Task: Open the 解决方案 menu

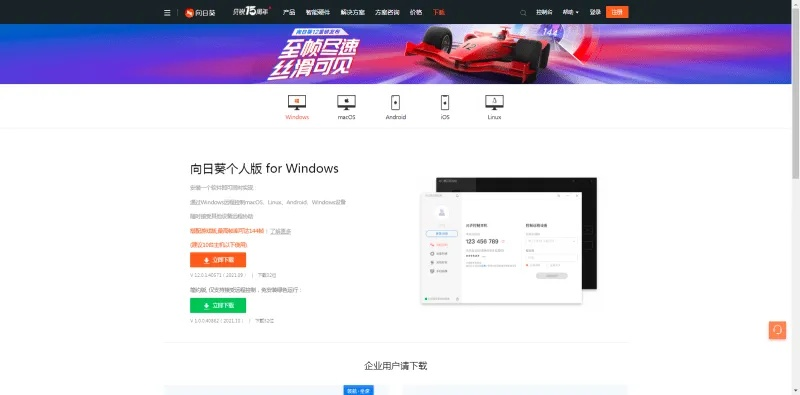Action: (x=353, y=12)
